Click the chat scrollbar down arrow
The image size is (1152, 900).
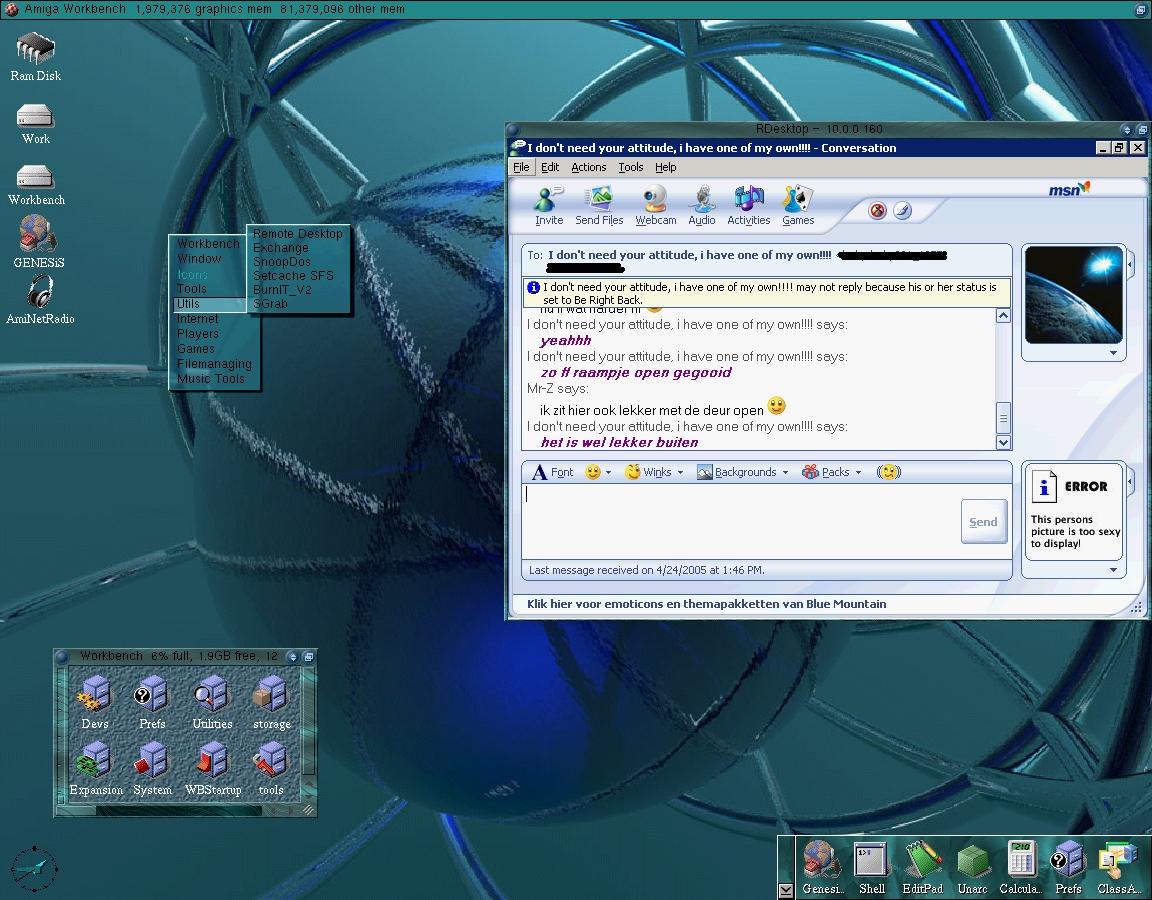point(1003,442)
